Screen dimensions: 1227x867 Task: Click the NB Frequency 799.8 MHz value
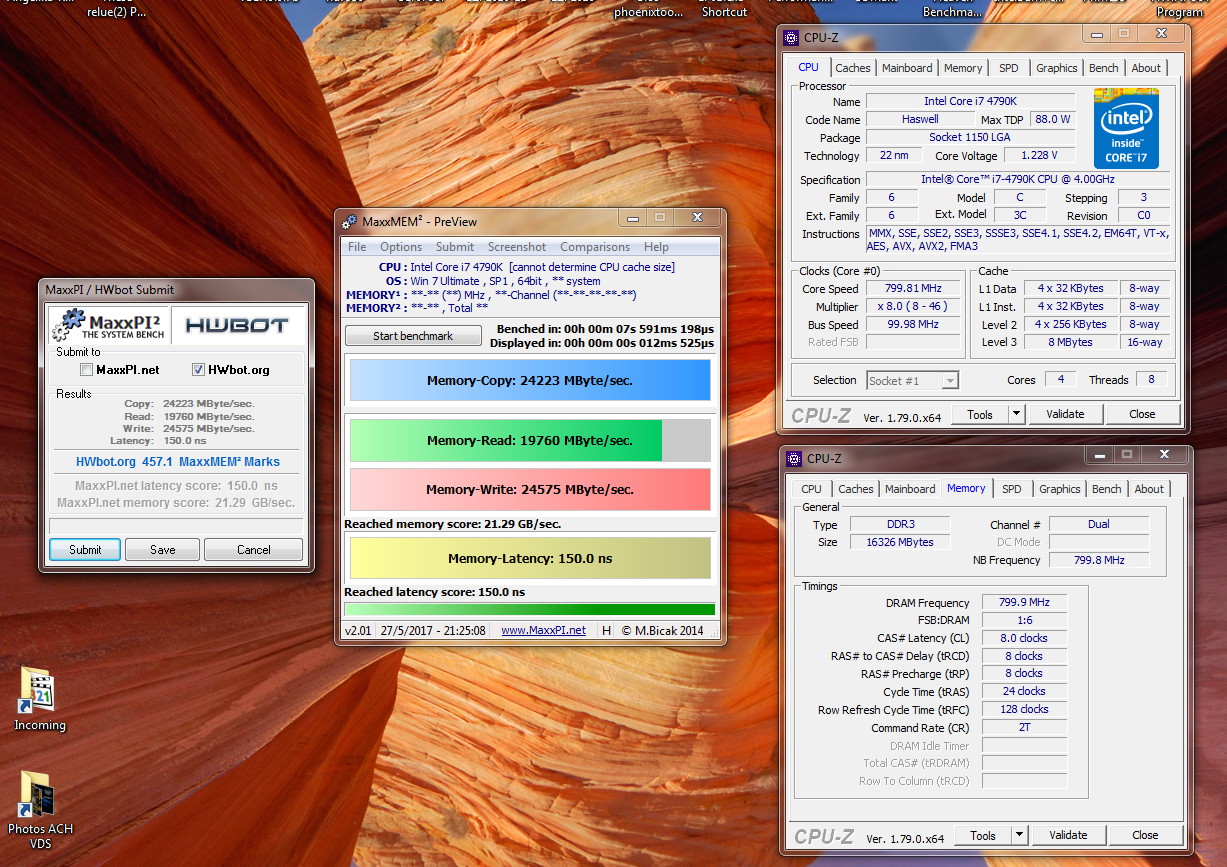pyautogui.click(x=1099, y=560)
